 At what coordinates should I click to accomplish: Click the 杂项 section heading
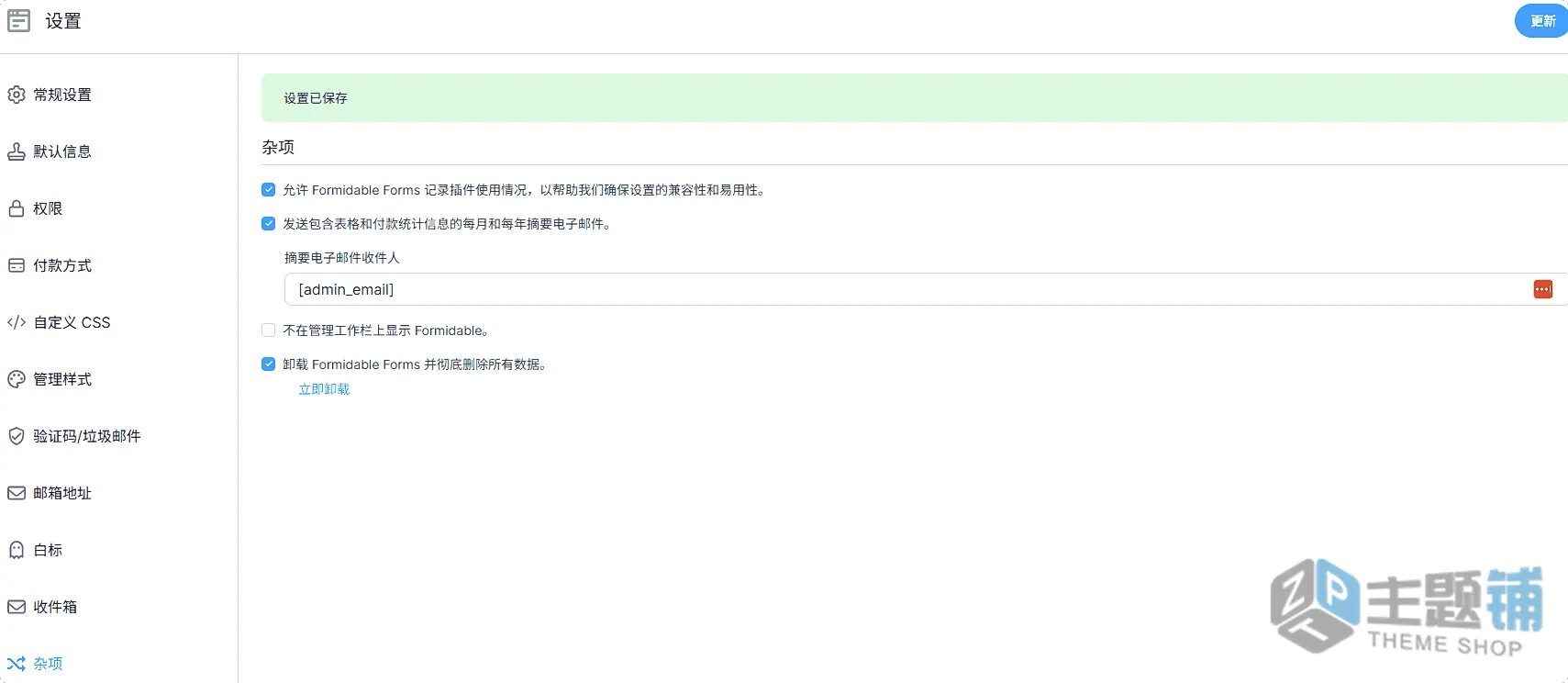[278, 147]
